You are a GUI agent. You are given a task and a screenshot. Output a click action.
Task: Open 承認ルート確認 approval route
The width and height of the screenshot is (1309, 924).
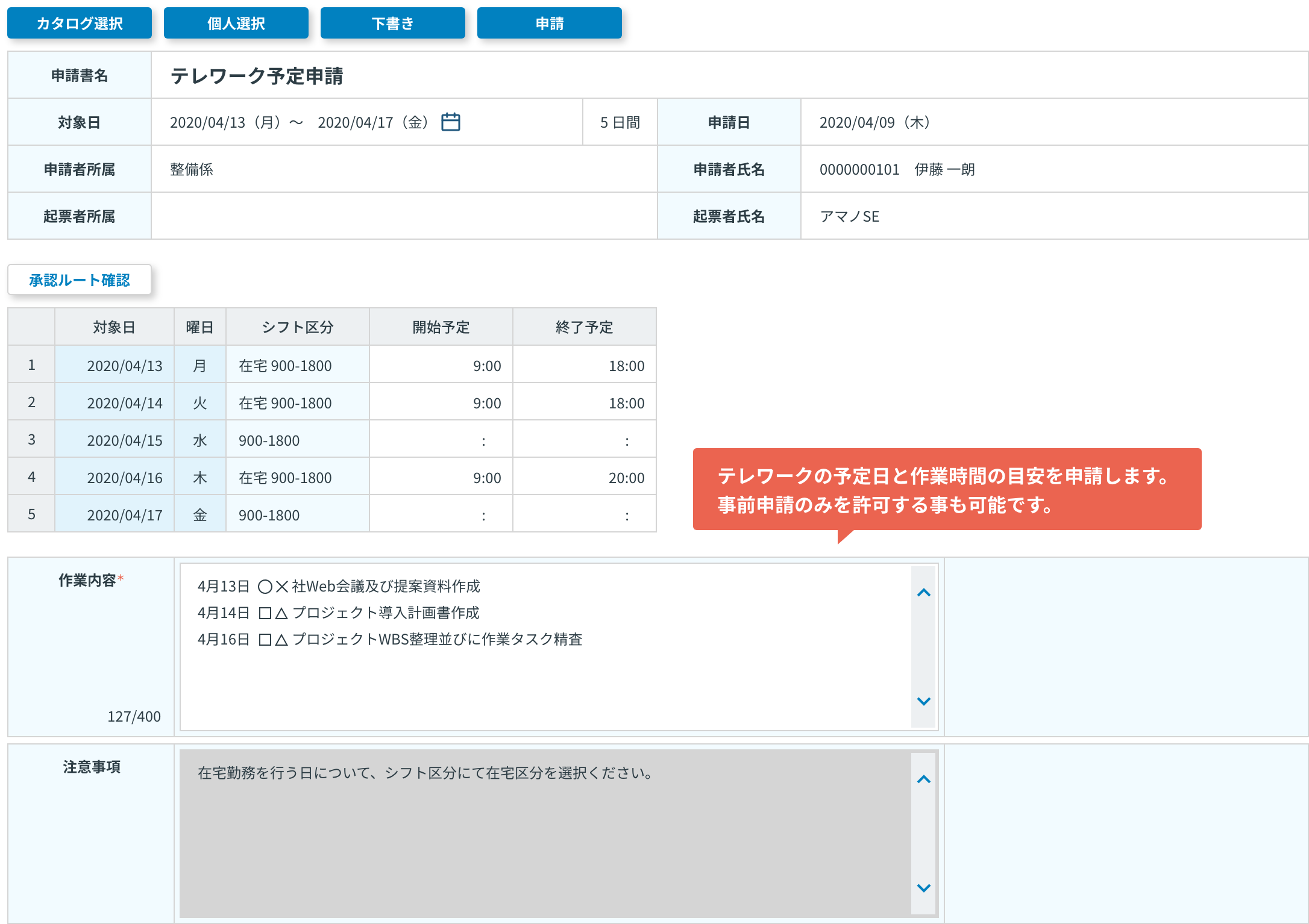[80, 279]
